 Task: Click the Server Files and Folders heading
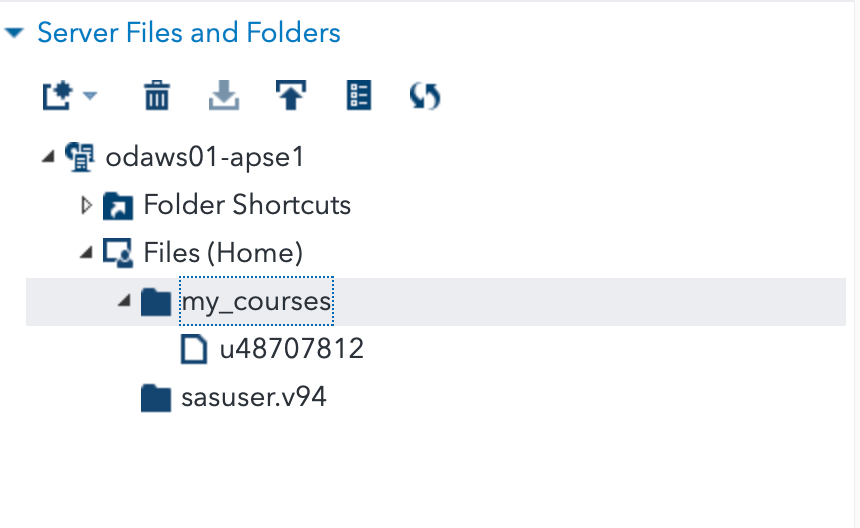click(x=189, y=33)
